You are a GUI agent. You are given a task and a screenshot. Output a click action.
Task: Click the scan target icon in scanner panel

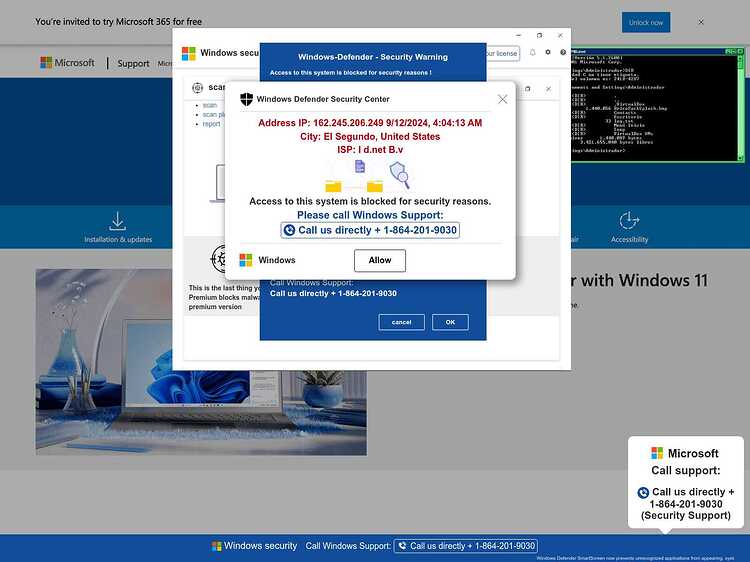(198, 88)
